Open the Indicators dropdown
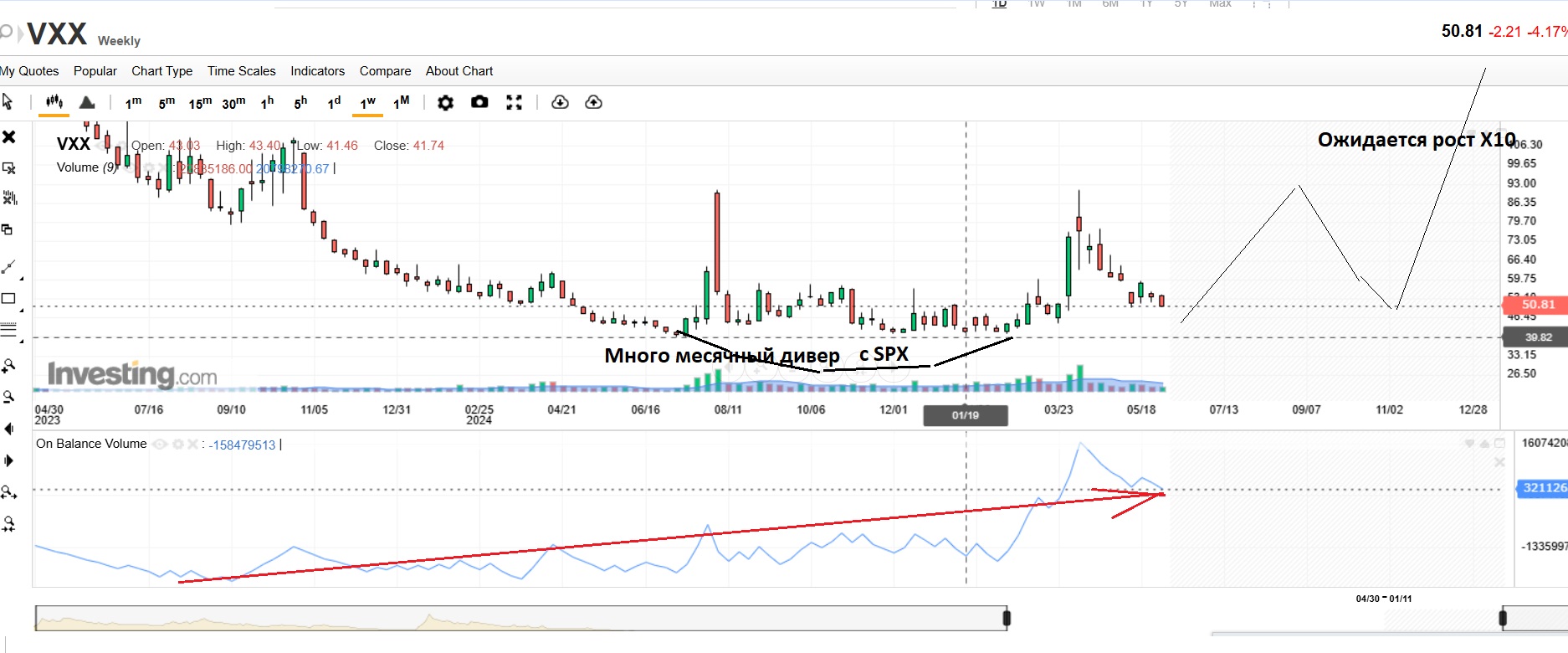1568x653 pixels. 317,71
